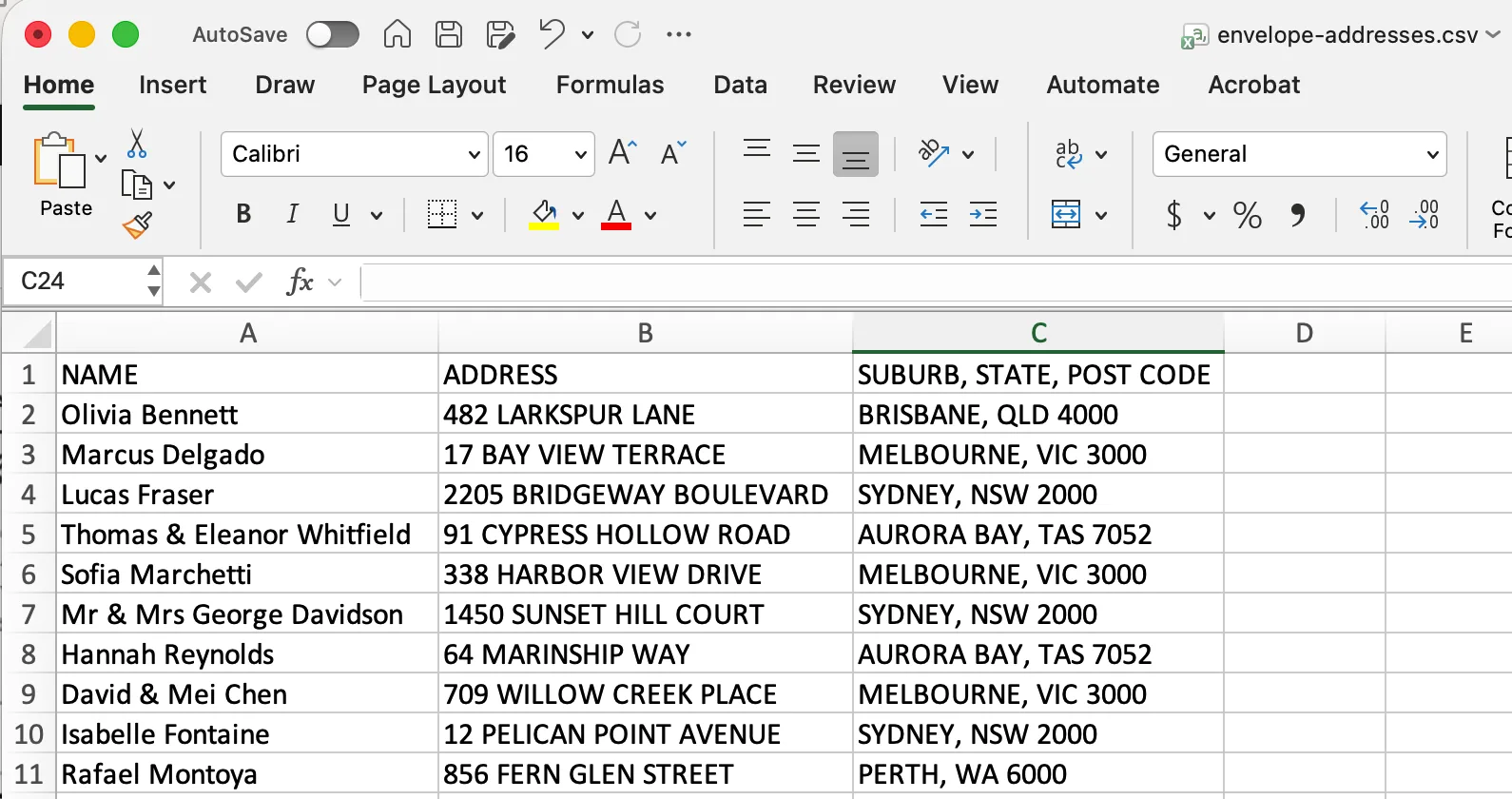The height and width of the screenshot is (799, 1512).
Task: Apply currency dollar format
Action: [1175, 214]
